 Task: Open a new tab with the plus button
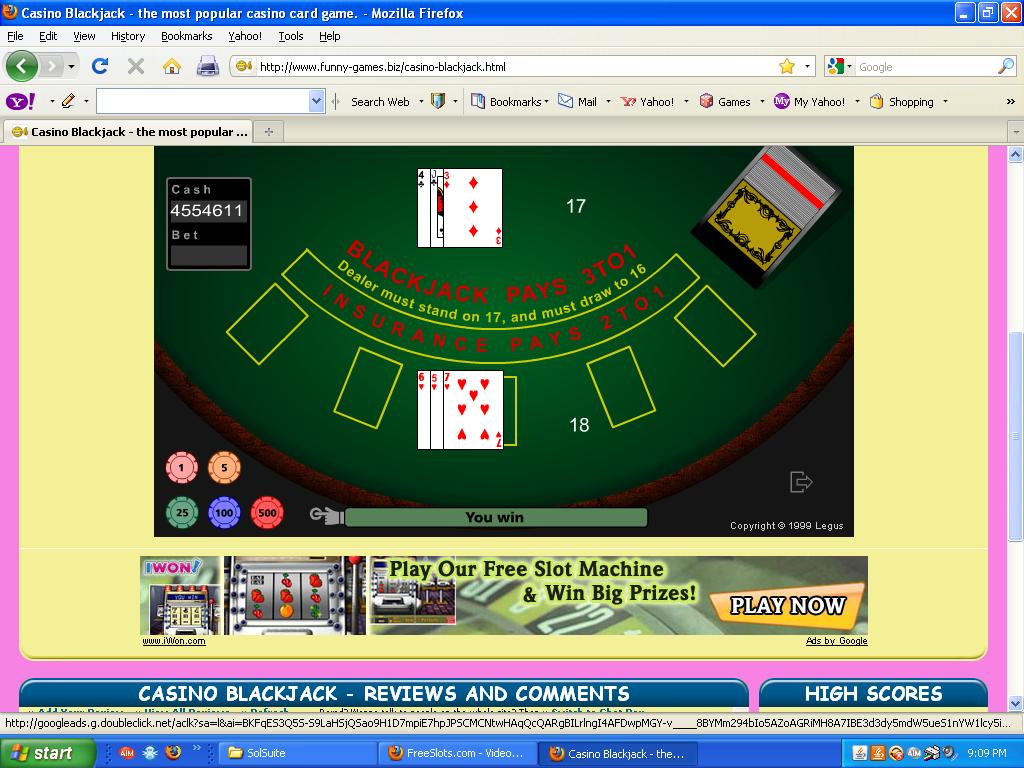coord(268,132)
